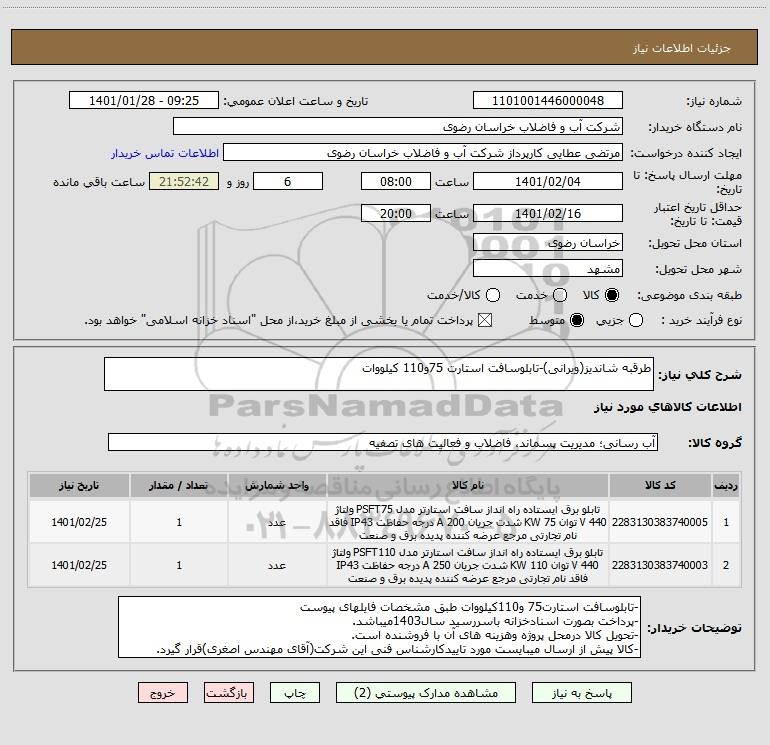Click the تعداد / مقدار column header

[179, 485]
